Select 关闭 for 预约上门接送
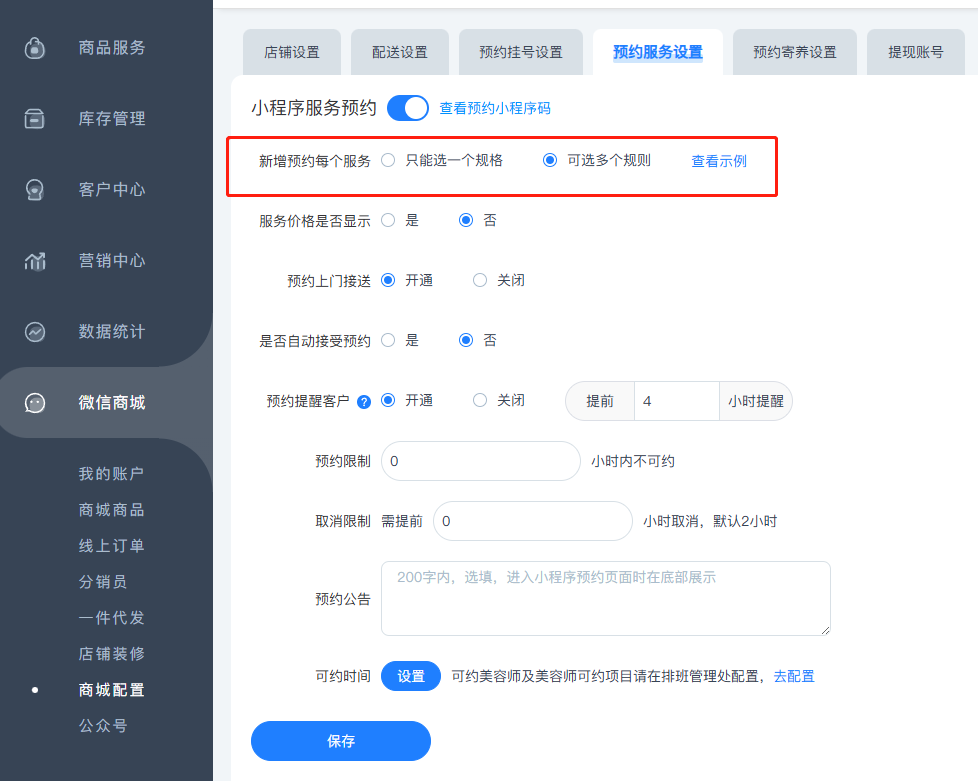Image resolution: width=978 pixels, height=781 pixels. (480, 280)
